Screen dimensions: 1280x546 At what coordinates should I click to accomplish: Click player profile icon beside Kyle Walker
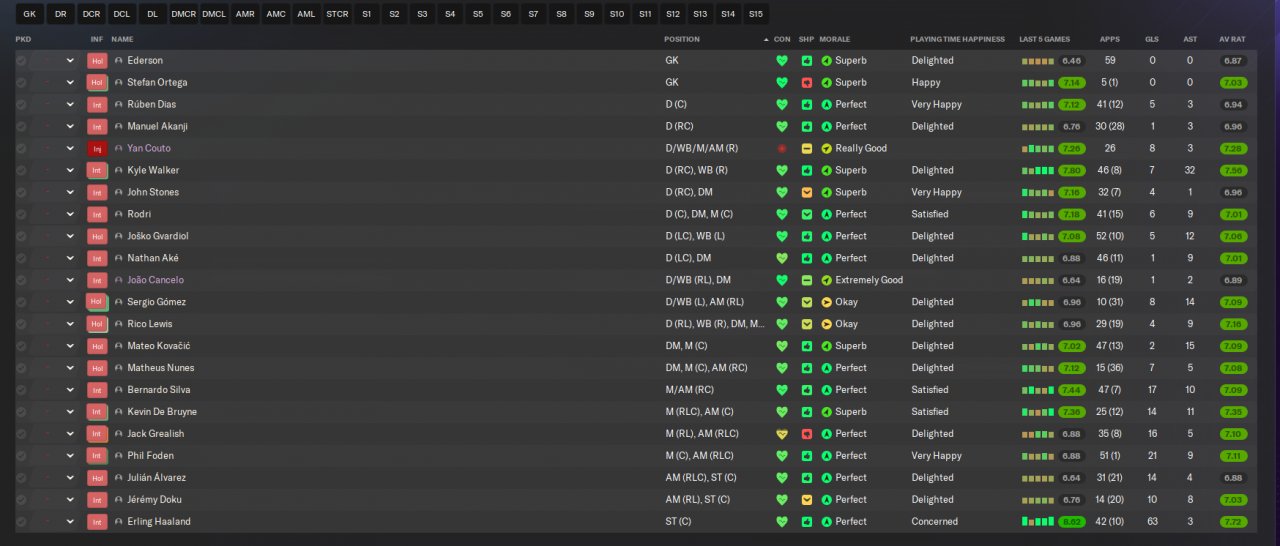119,170
